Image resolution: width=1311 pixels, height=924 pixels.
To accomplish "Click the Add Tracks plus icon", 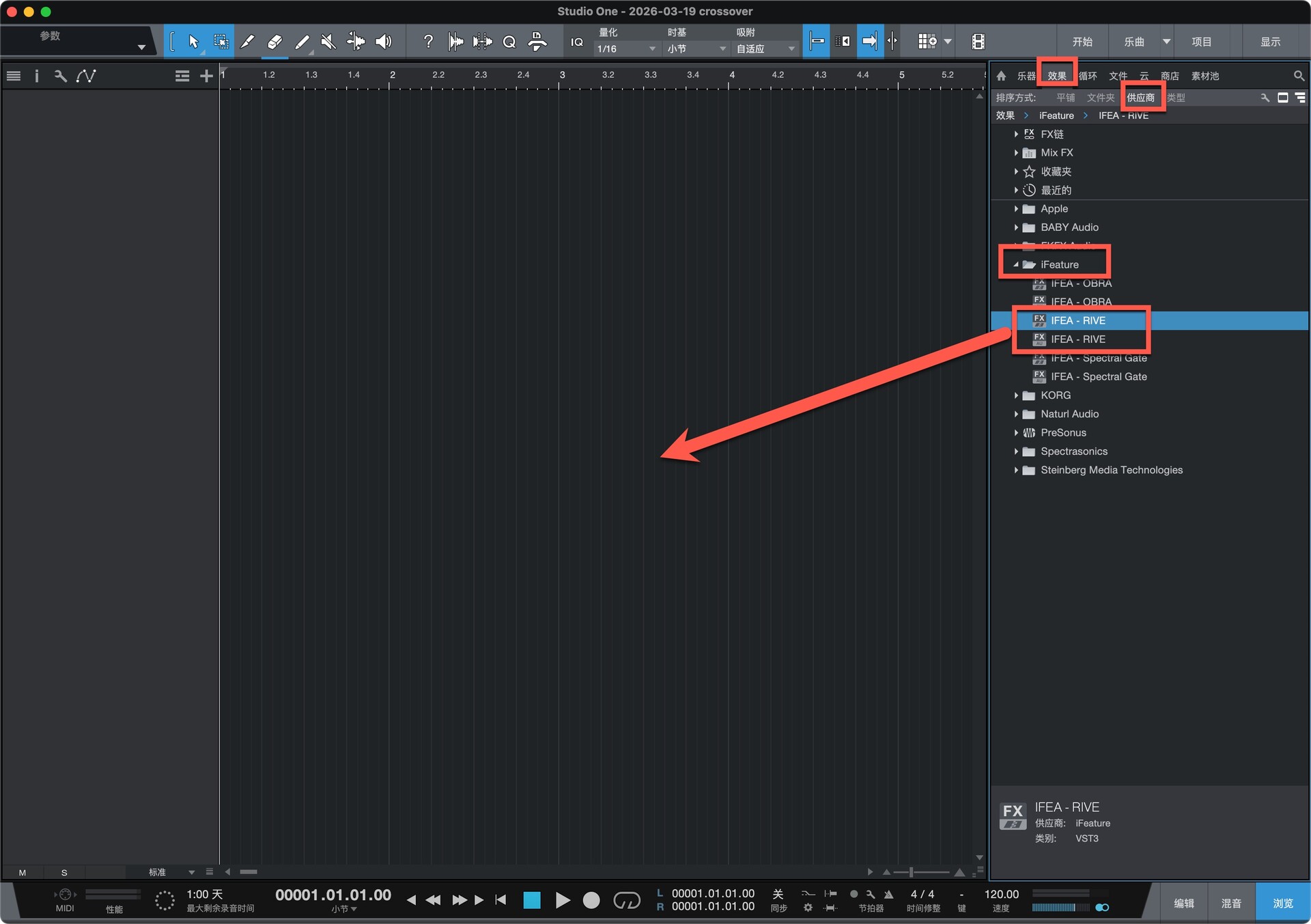I will pyautogui.click(x=206, y=76).
